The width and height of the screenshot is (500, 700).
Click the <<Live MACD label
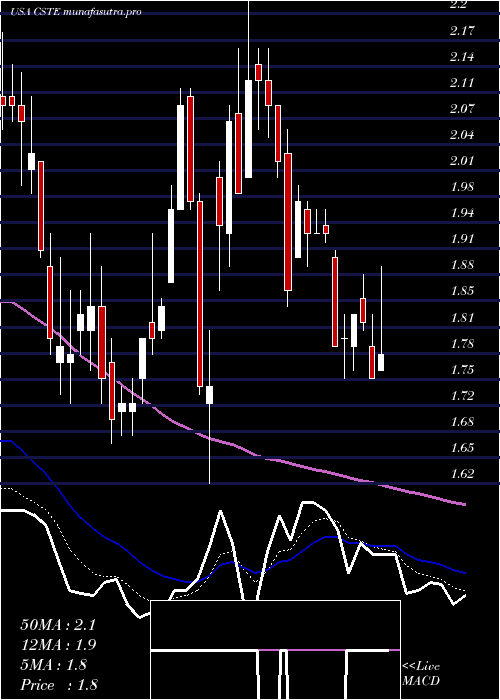click(421, 674)
